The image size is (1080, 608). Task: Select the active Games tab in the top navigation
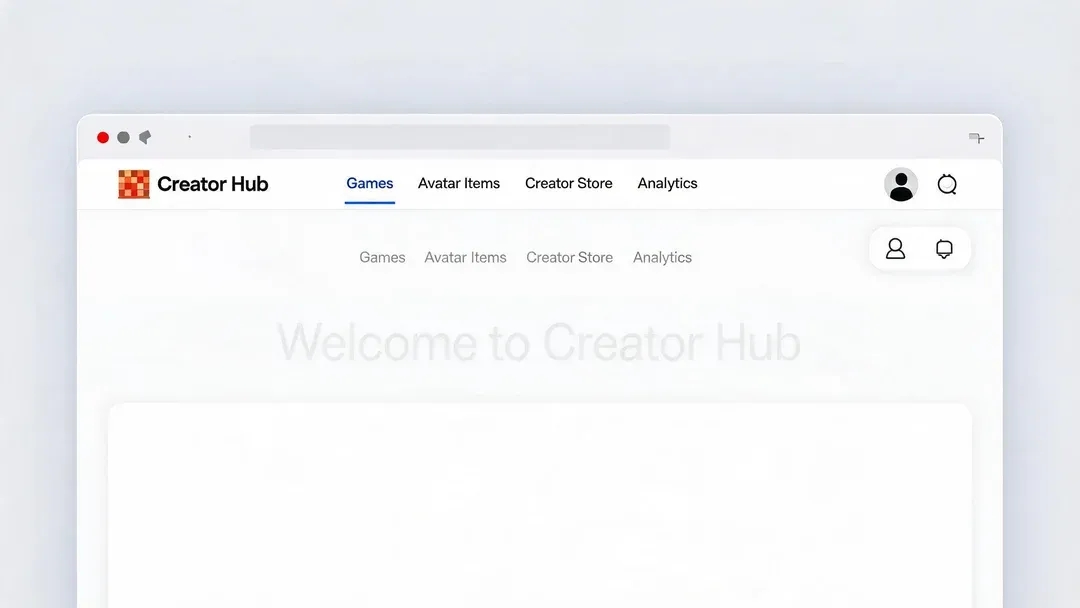370,183
